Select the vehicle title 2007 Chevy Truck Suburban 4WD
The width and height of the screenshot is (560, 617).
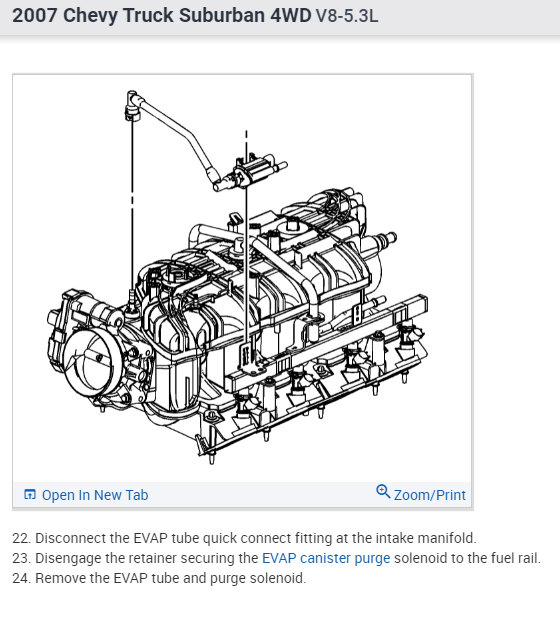161,16
